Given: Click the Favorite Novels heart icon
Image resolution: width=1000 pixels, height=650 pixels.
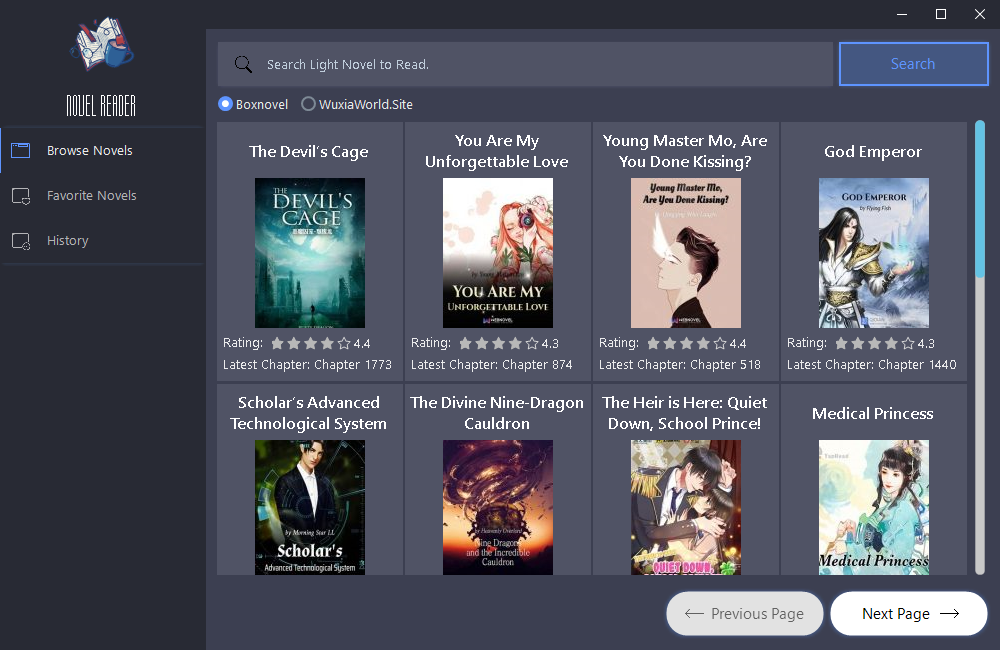Looking at the screenshot, I should pyautogui.click(x=21, y=196).
